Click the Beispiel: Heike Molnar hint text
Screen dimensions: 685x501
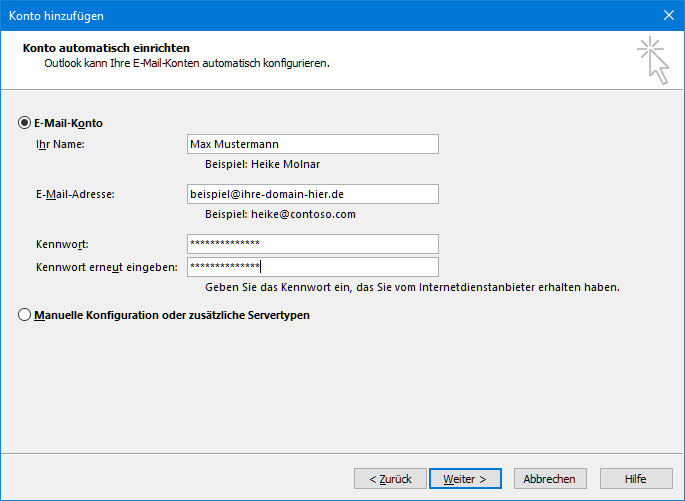pyautogui.click(x=262, y=164)
